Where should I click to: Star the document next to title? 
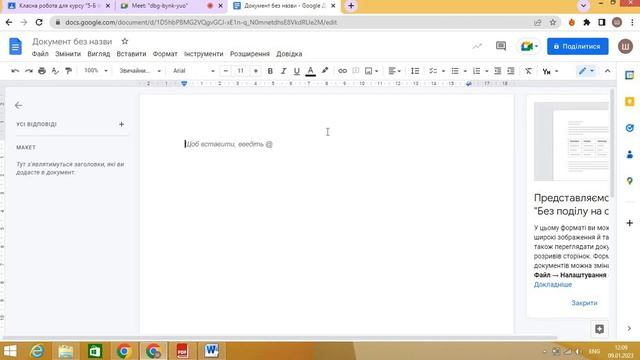[125, 41]
